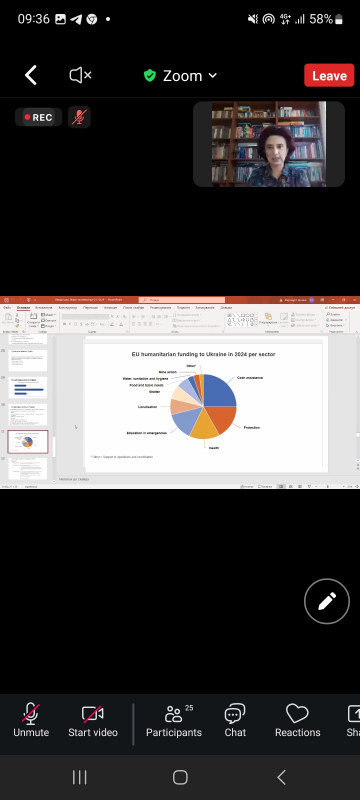Image resolution: width=360 pixels, height=800 pixels.
Task: Open the Reactions menu
Action: coord(297,720)
